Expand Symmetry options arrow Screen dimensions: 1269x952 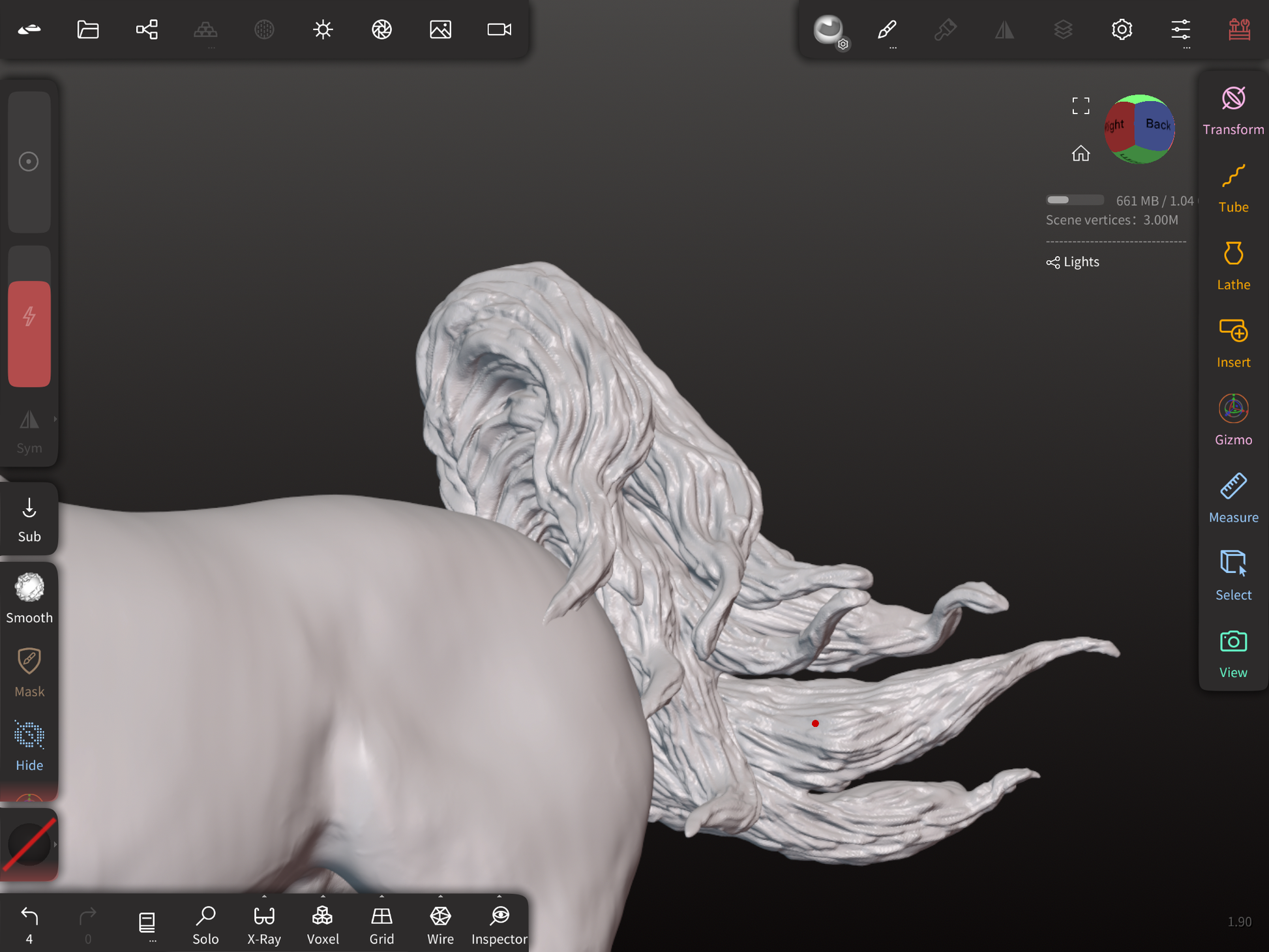(55, 419)
